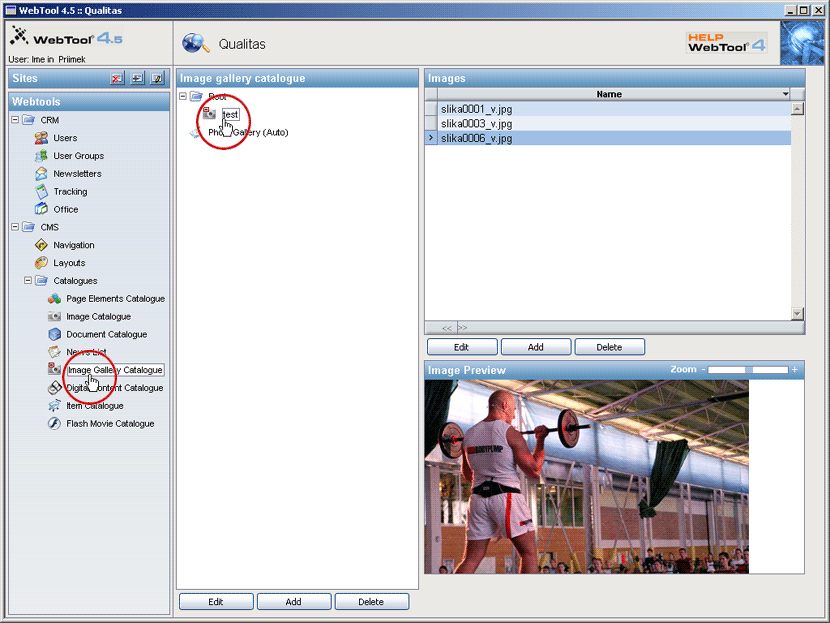This screenshot has width=830, height=623.
Task: Click the Navigation icon under CMS
Action: [x=41, y=245]
